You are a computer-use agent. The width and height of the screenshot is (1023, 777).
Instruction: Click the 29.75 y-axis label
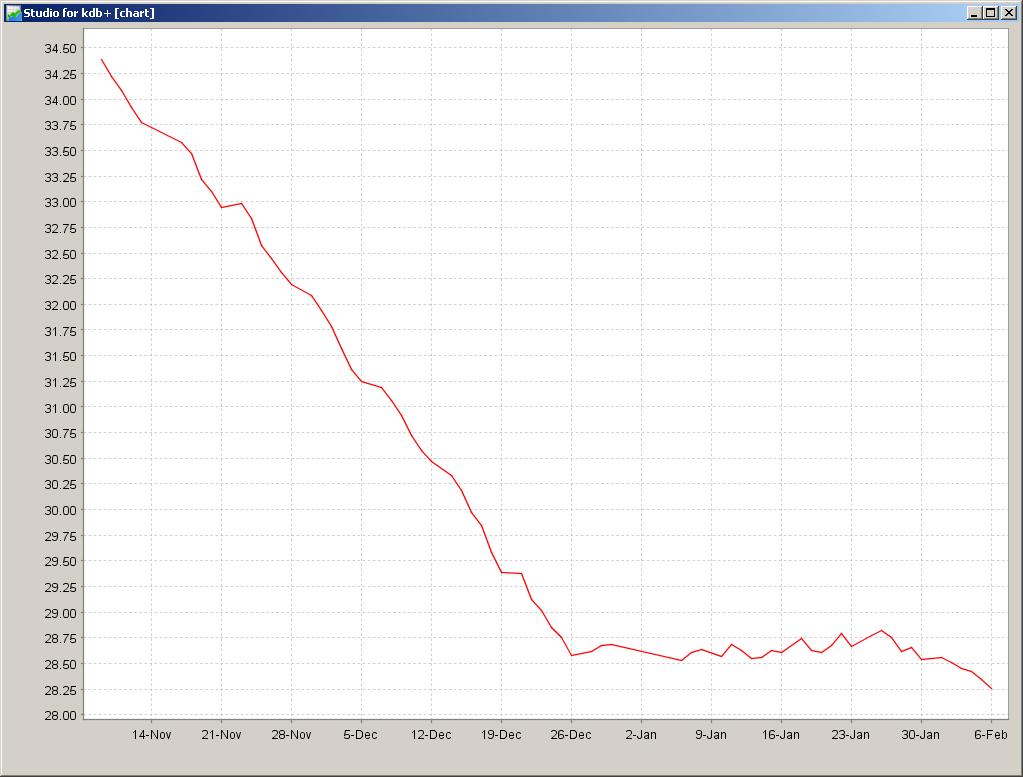(x=60, y=536)
